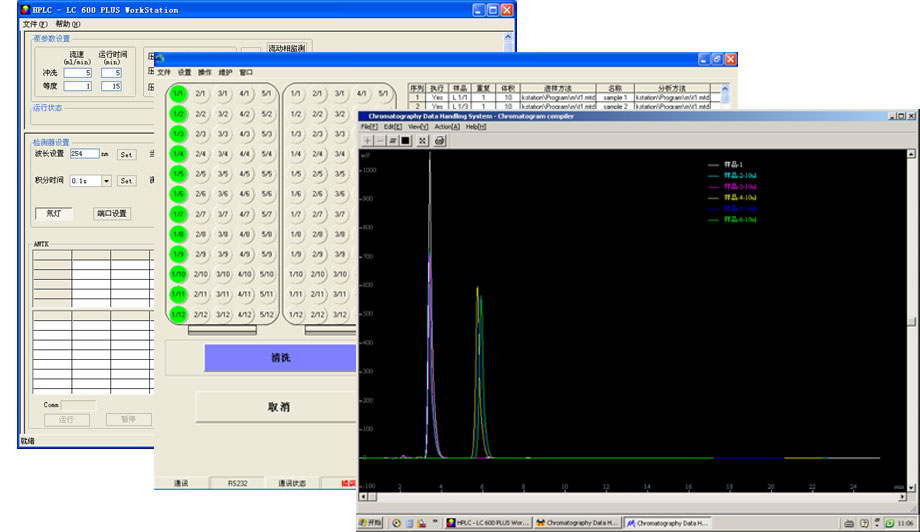Click the 等度 run time field showing 15
Screen dimensions: 920x532
111,86
